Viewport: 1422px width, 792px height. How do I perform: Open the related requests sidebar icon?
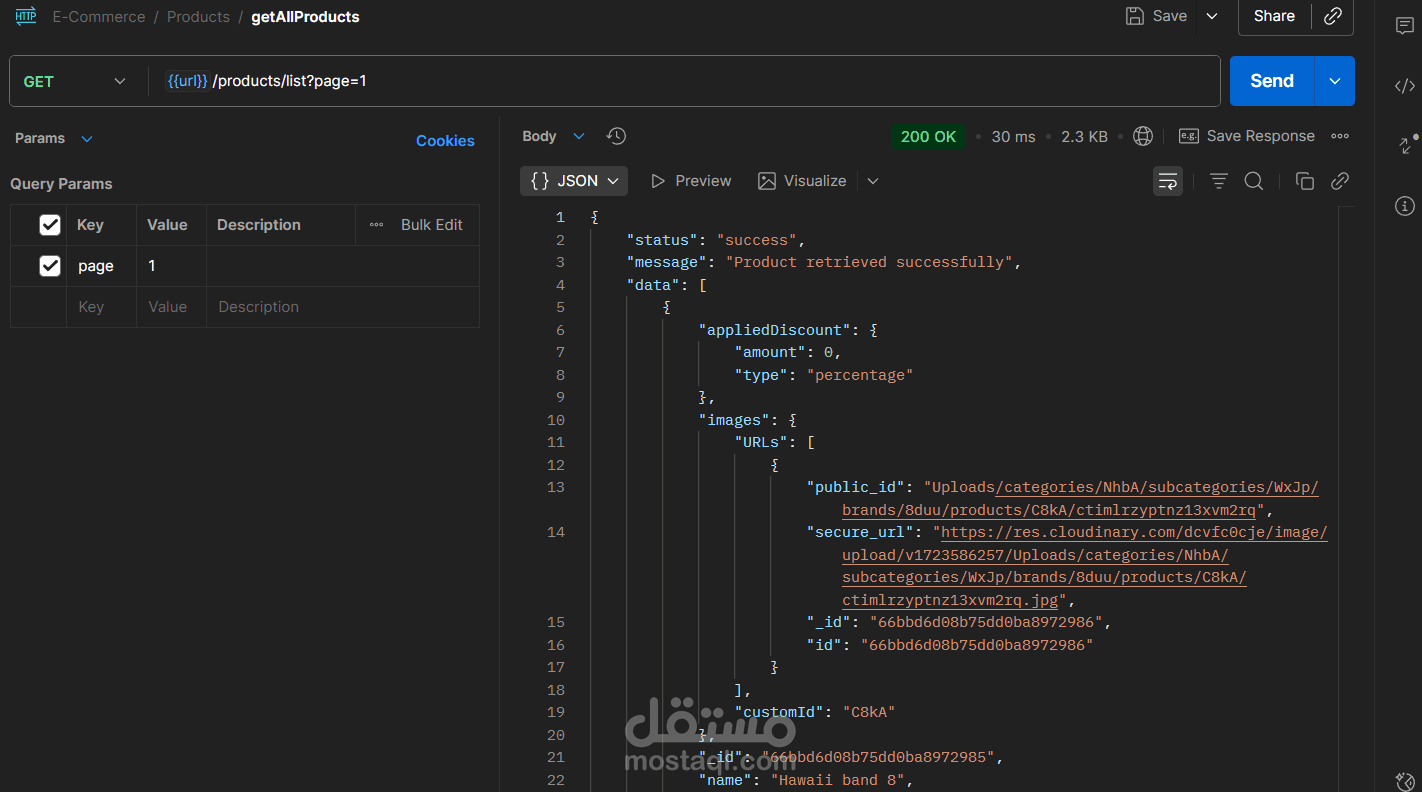(1407, 144)
